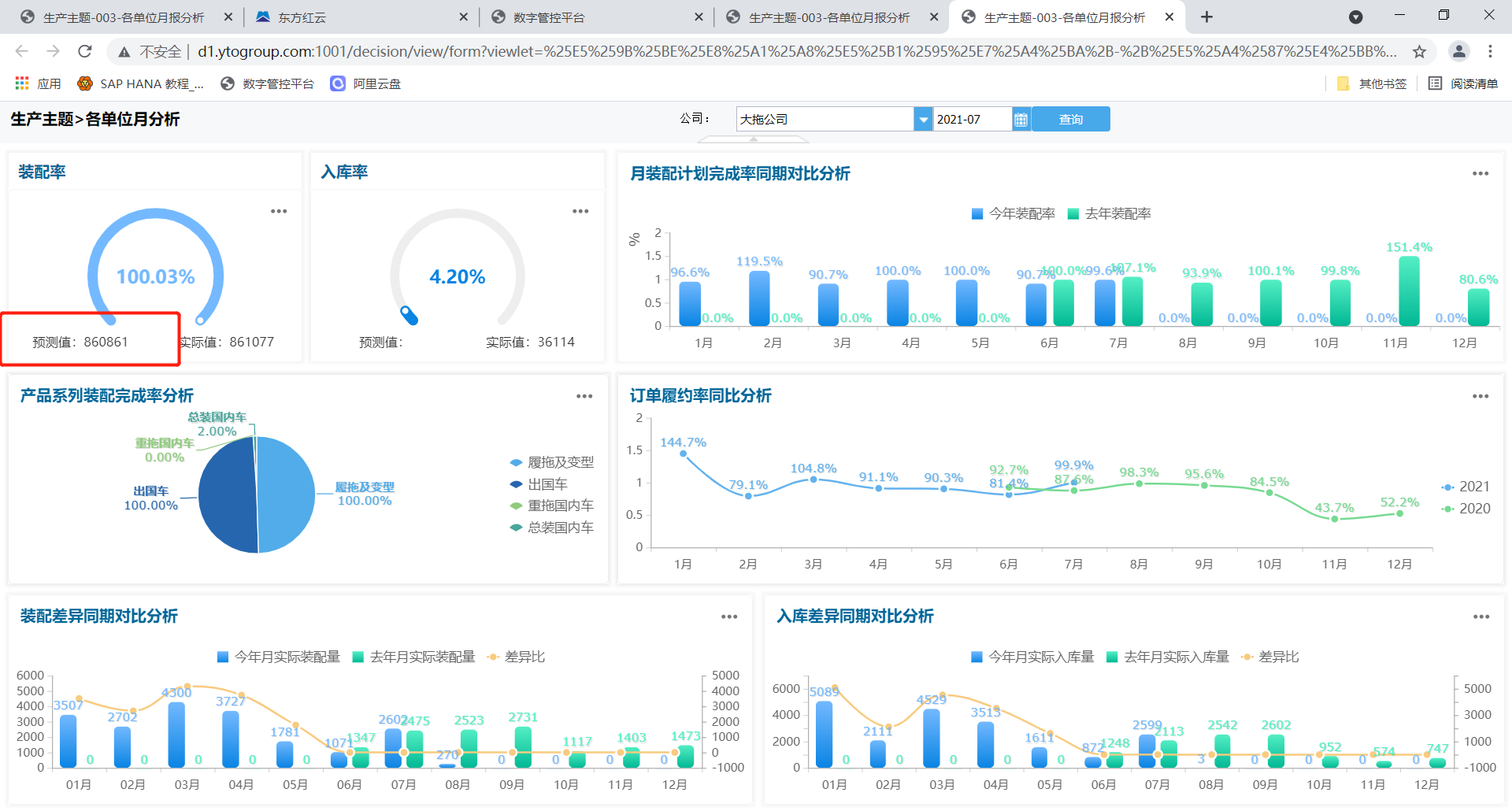Toggle the 今年月实际入库量 legend series

[x=1033, y=657]
